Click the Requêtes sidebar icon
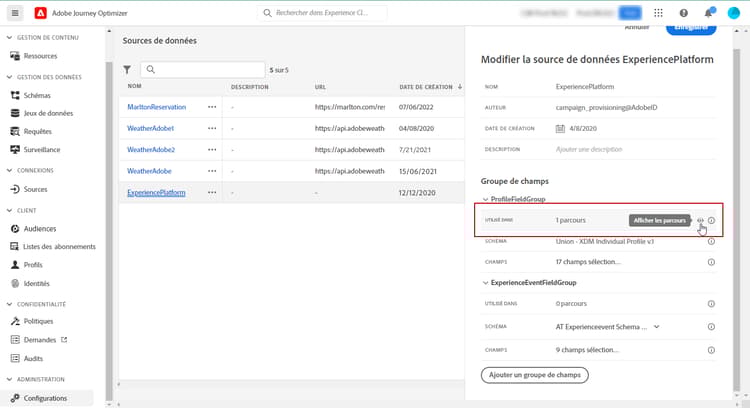This screenshot has height=408, width=750. tap(15, 131)
